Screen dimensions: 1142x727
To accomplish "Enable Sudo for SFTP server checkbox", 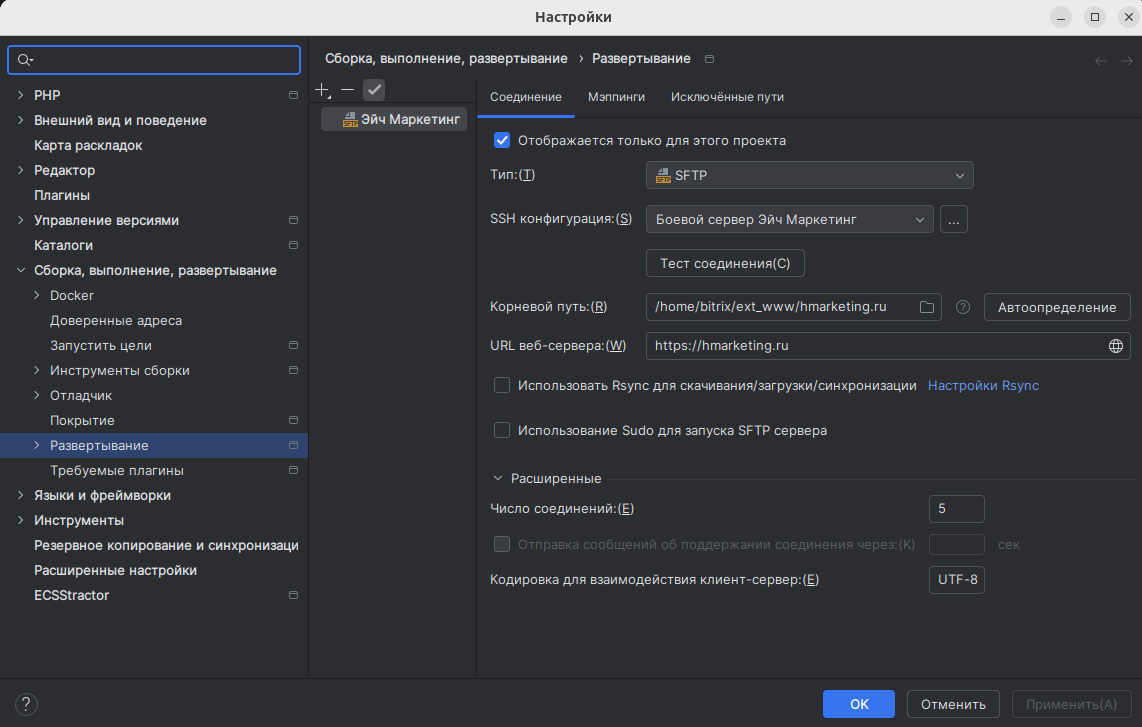I will pos(502,430).
